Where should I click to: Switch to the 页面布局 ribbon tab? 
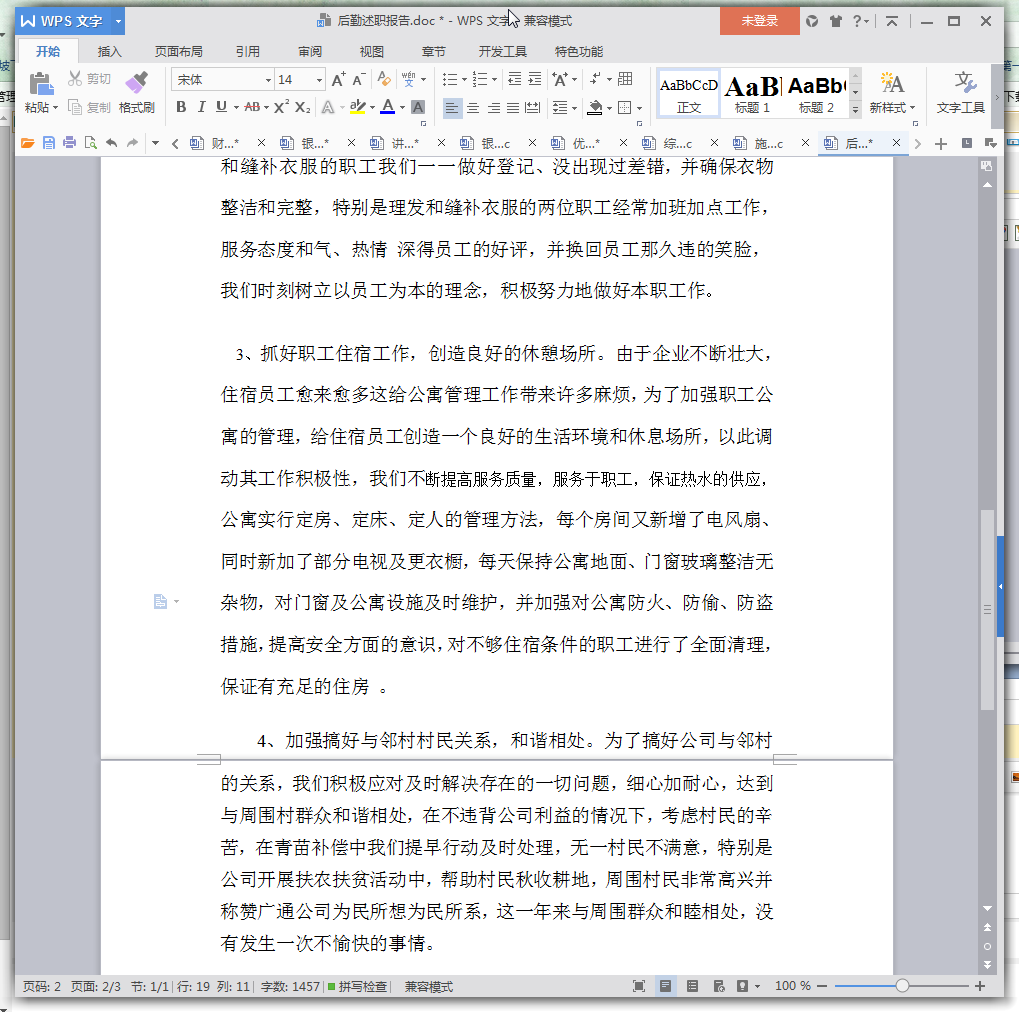(179, 51)
